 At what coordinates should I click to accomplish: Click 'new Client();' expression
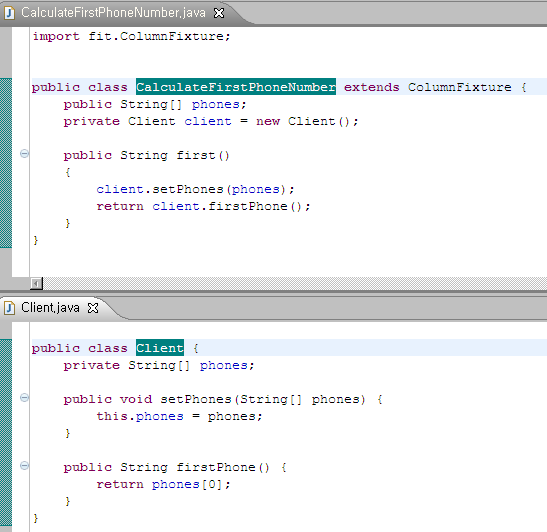(x=307, y=121)
